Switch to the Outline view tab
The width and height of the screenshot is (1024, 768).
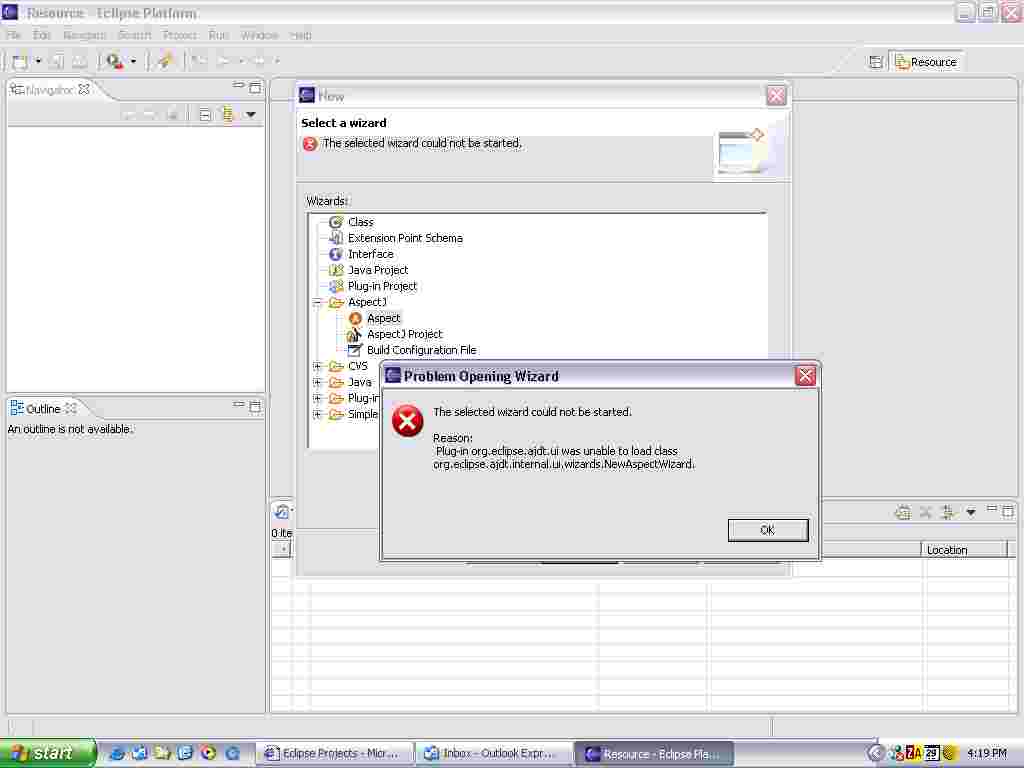(43, 409)
